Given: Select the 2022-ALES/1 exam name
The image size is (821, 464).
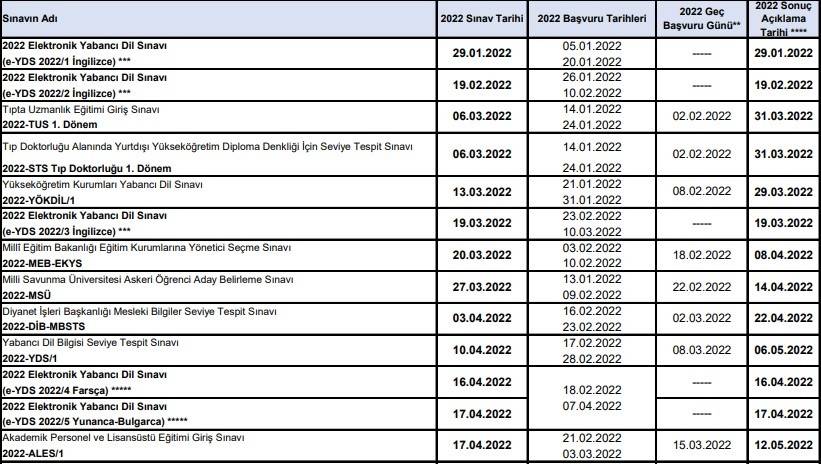Looking at the screenshot, I should click(37, 456).
